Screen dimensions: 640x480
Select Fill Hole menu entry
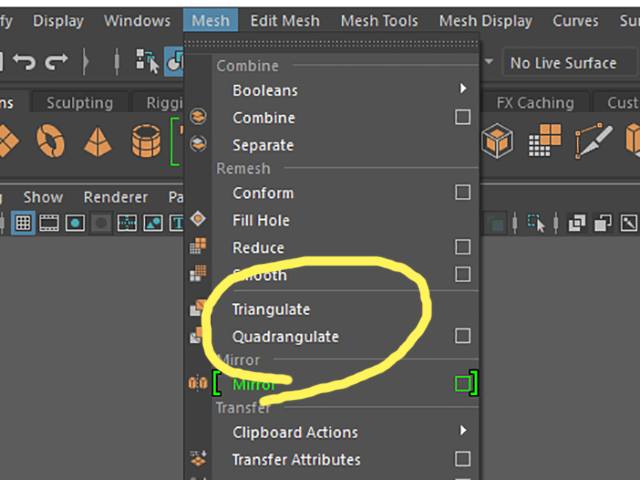click(x=261, y=221)
